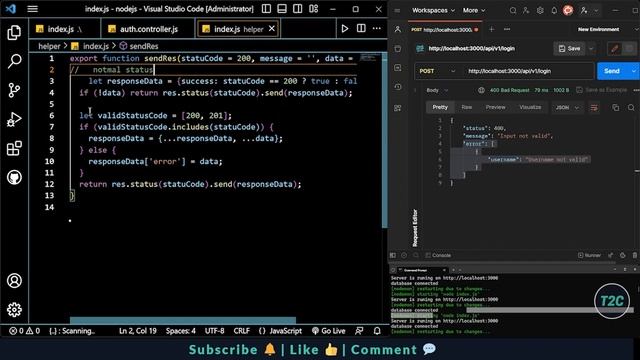The image size is (640, 360).
Task: Open the Postman Console
Action: coord(438,256)
